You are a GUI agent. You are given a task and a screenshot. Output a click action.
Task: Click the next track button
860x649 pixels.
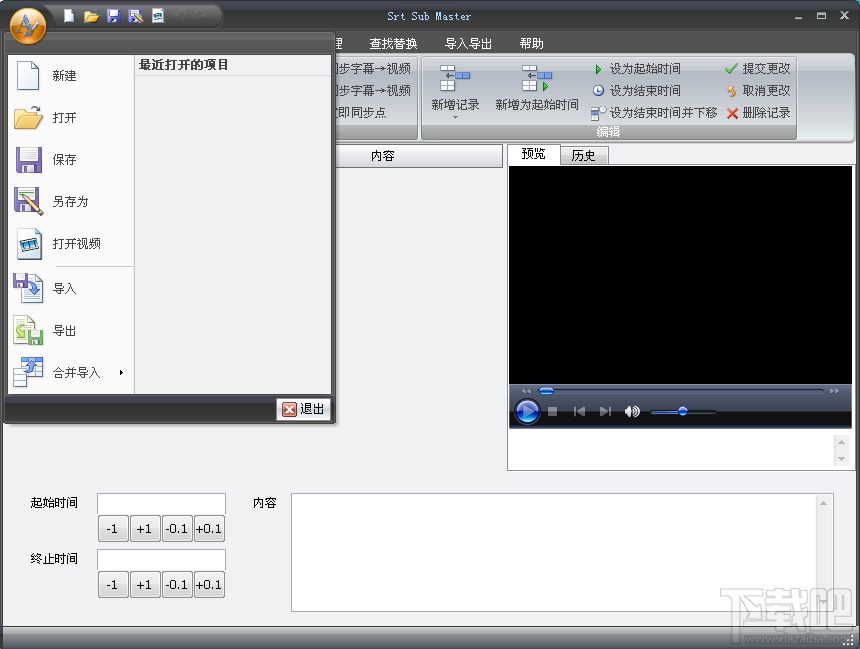click(605, 411)
